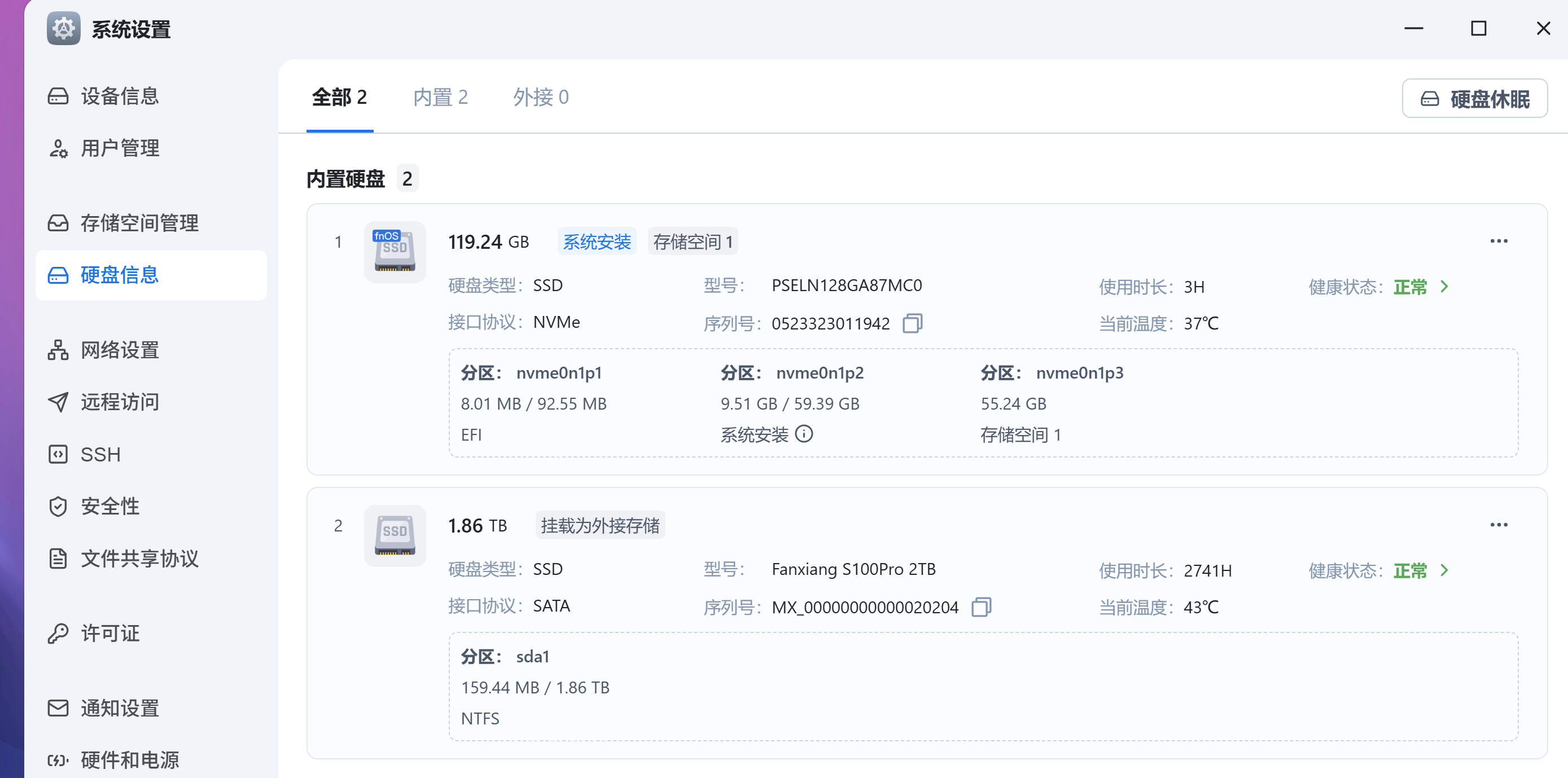Viewport: 1568px width, 778px height.
Task: Open health details for disk 1
Action: [1443, 287]
